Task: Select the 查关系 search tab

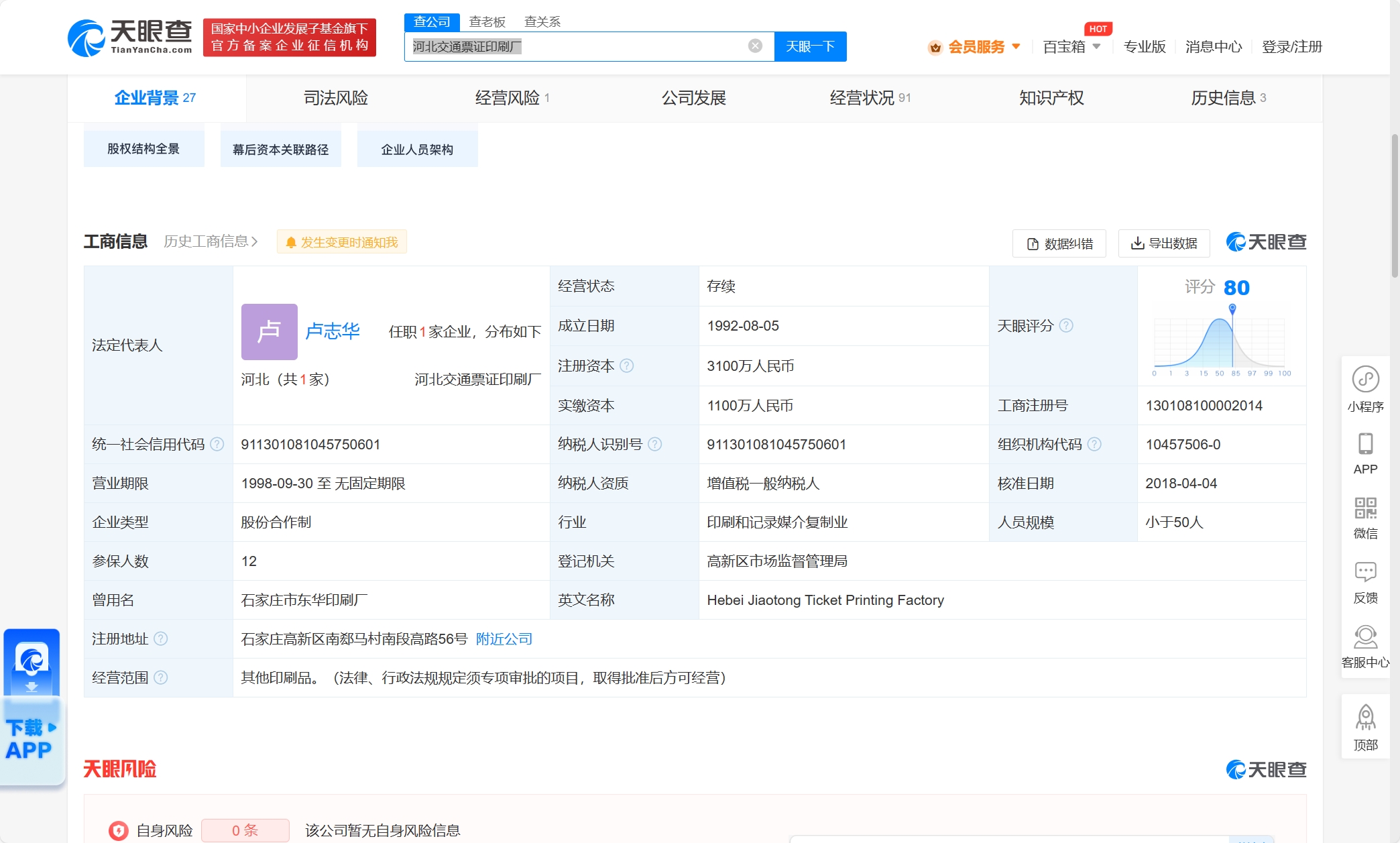Action: coord(542,21)
